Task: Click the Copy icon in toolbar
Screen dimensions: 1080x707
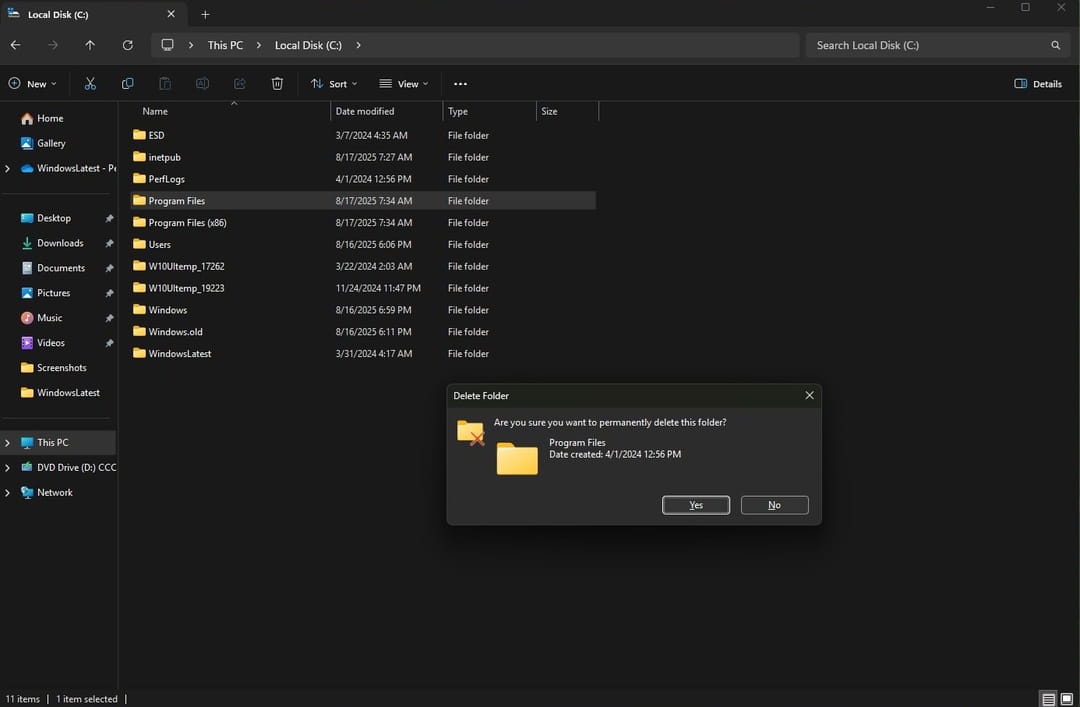Action: 127,84
